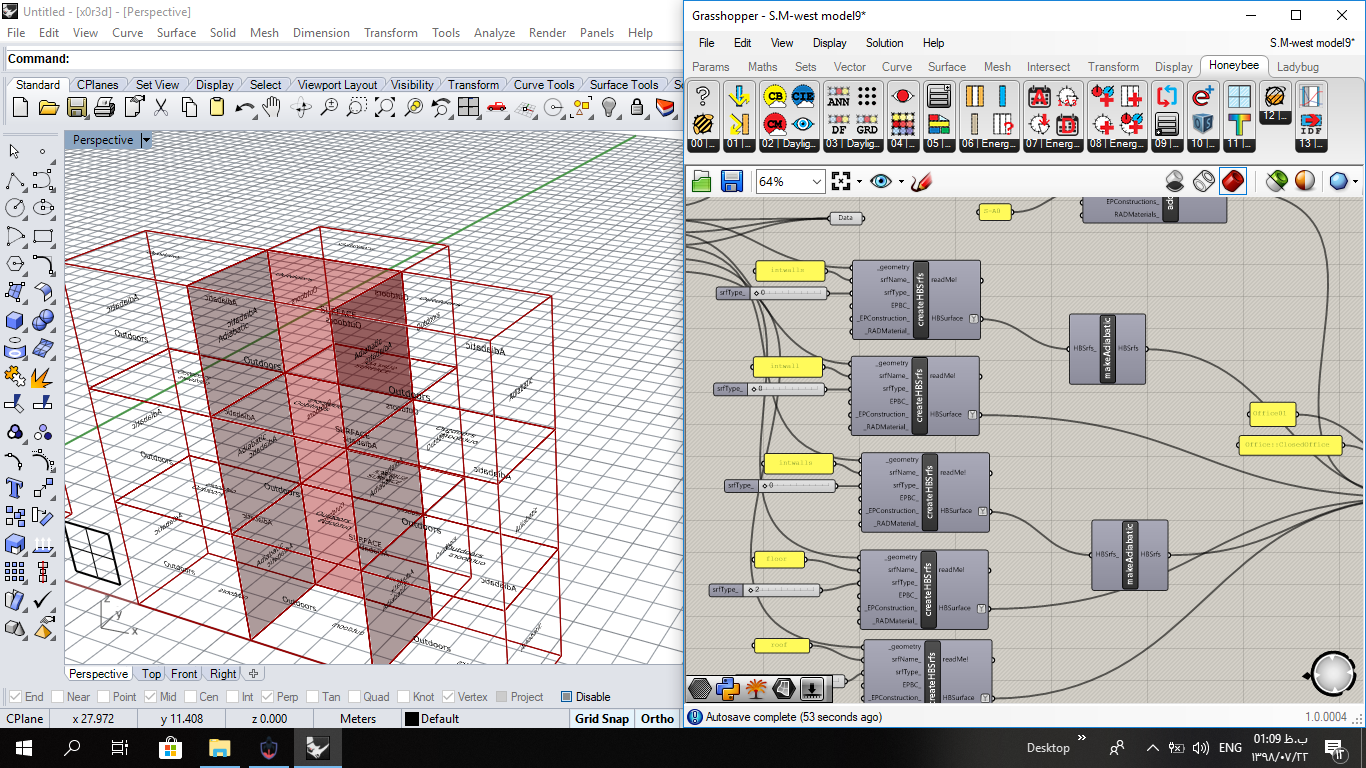The width and height of the screenshot is (1366, 768).
Task: Click the Honeybee OpenStudio OS icon
Action: point(1203,124)
